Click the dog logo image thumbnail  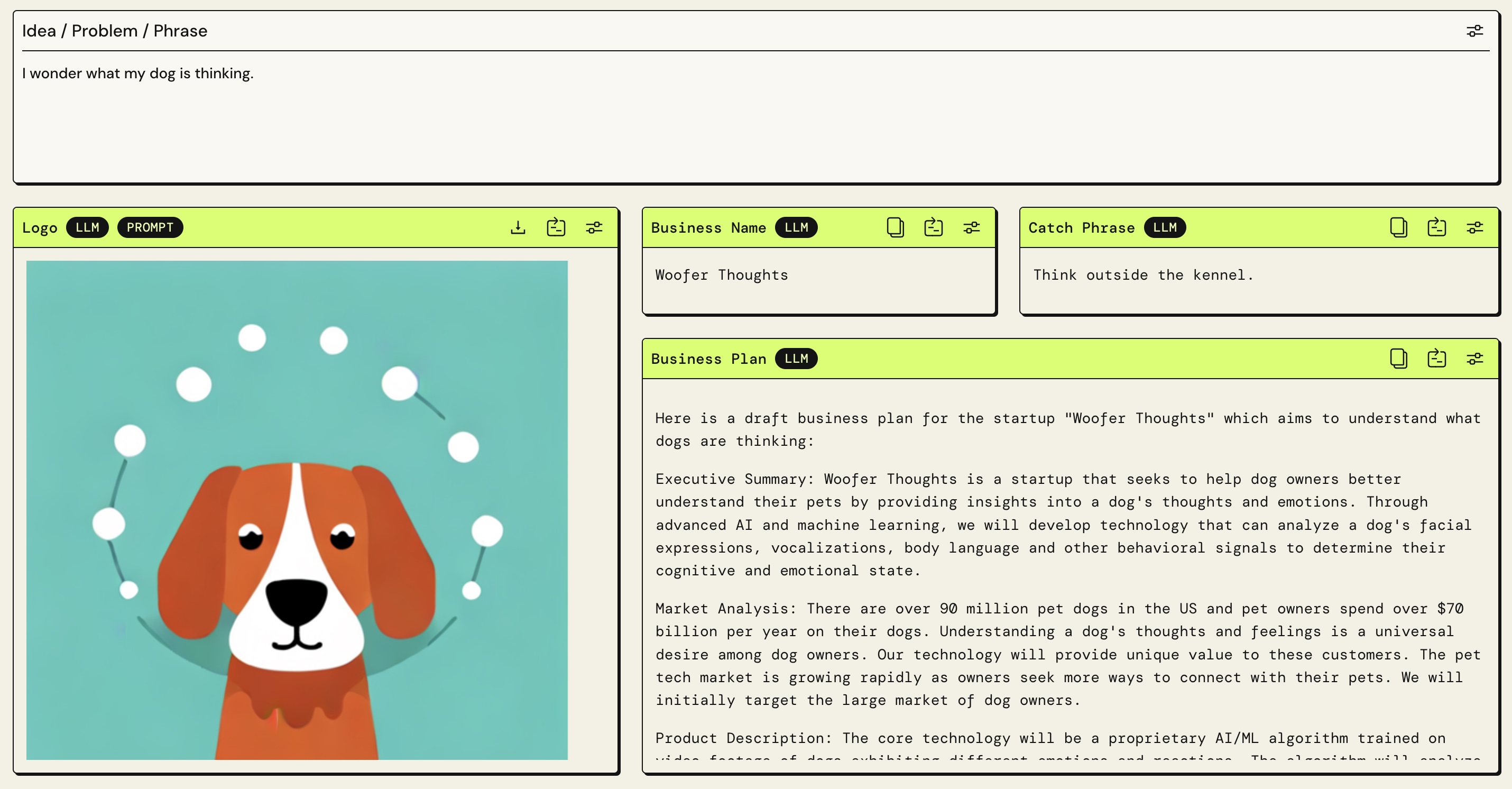(x=297, y=510)
